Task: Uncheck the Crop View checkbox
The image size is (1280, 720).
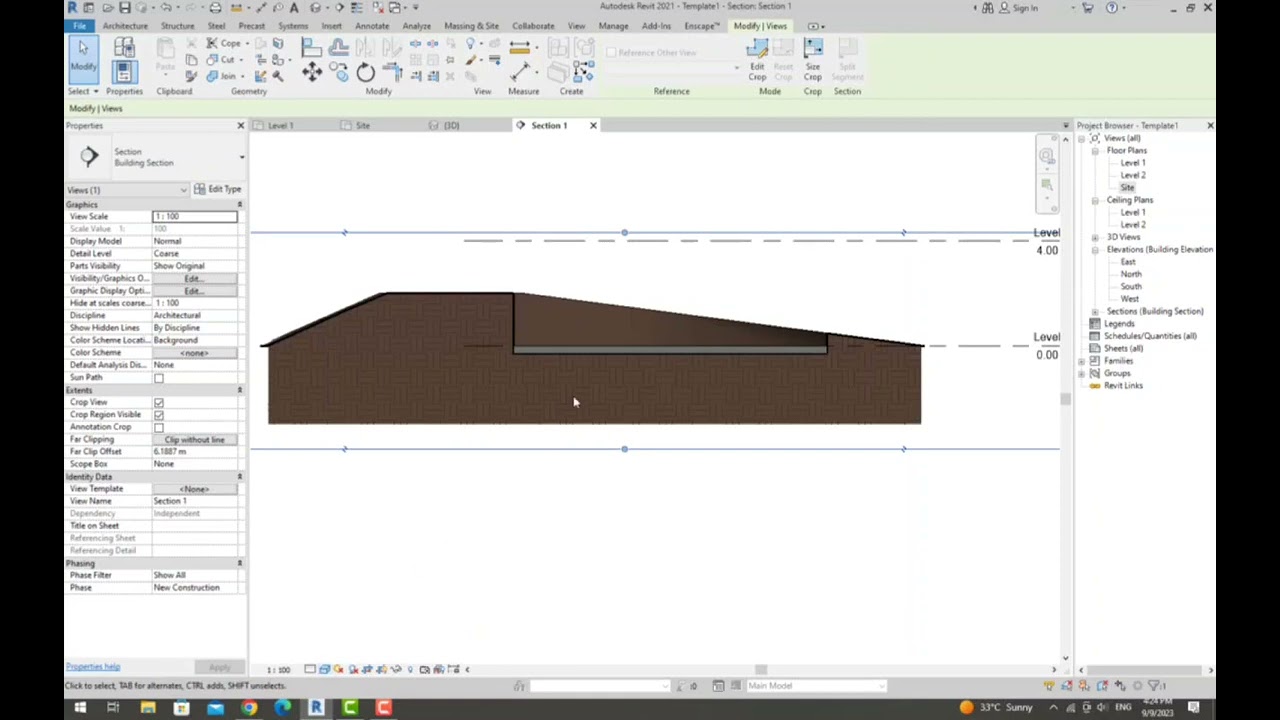Action: [x=159, y=402]
